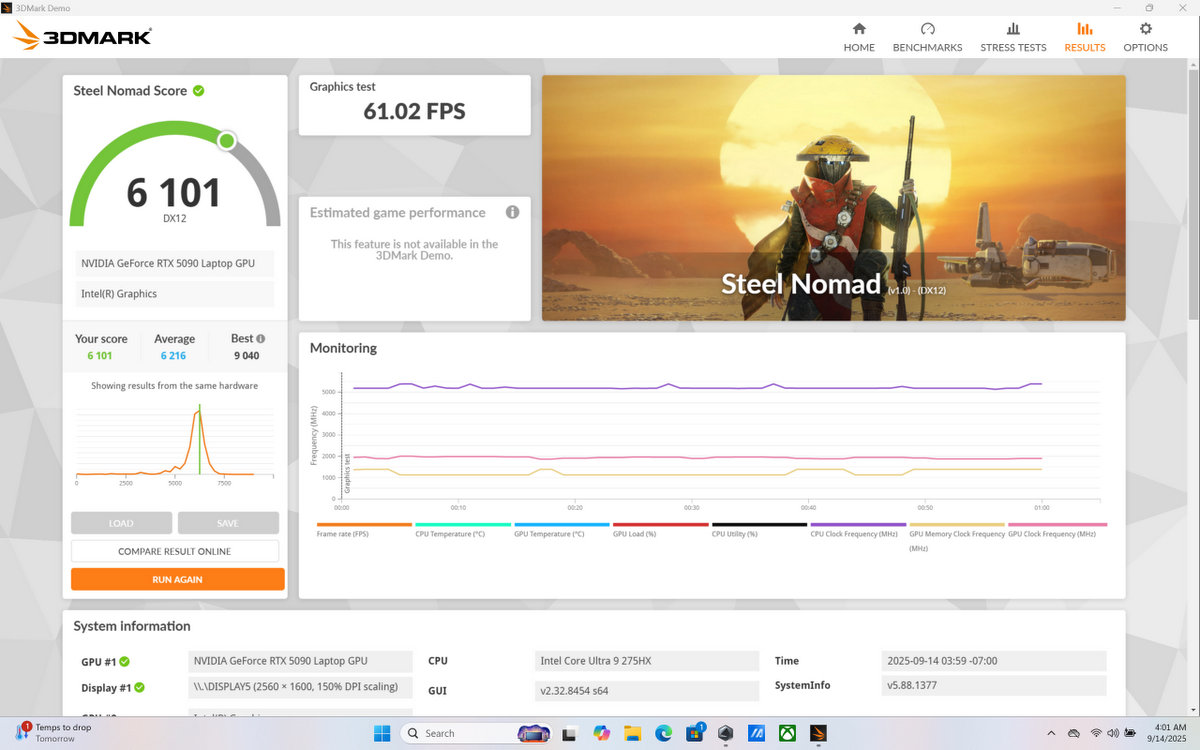Open the Xbox app from the taskbar
This screenshot has width=1200, height=750.
coord(787,733)
